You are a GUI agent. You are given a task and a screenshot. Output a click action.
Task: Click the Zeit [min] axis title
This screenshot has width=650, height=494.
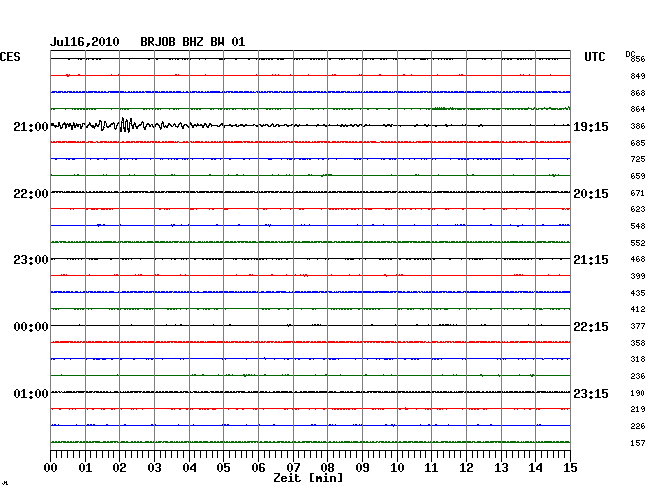click(x=308, y=478)
